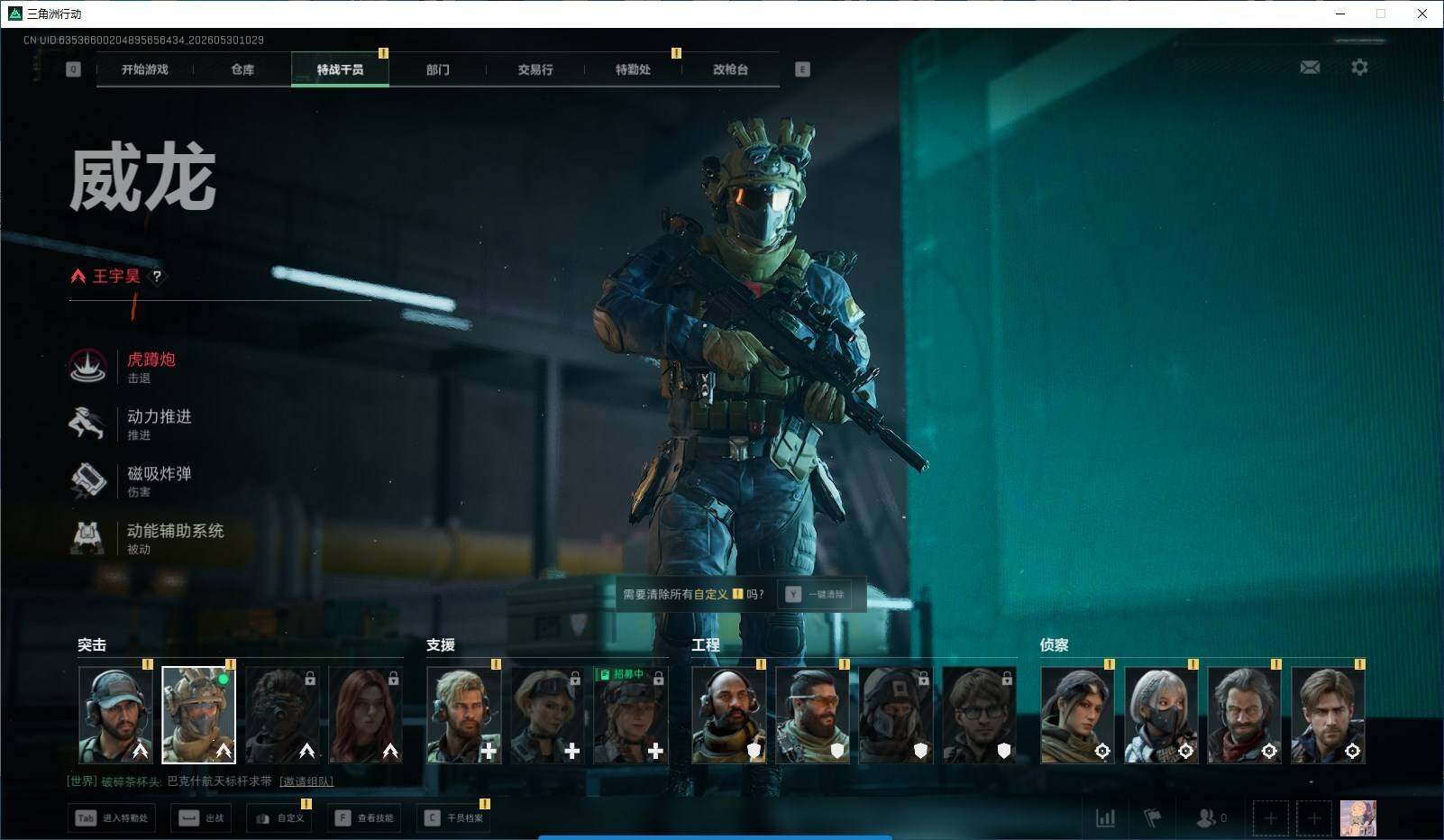
Task: Click the 支援 class heading
Action: tap(441, 645)
